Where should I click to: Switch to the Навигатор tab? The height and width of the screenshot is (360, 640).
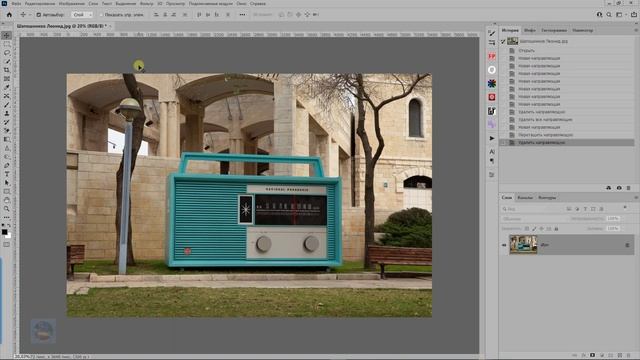pyautogui.click(x=582, y=30)
